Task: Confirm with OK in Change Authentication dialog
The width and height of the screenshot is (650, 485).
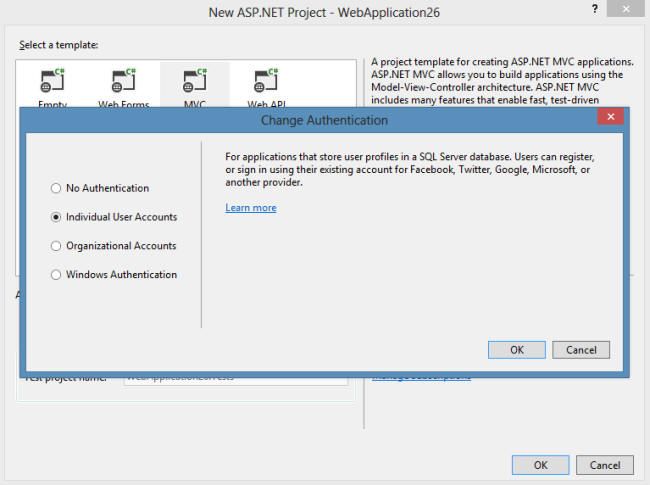Action: click(x=517, y=350)
